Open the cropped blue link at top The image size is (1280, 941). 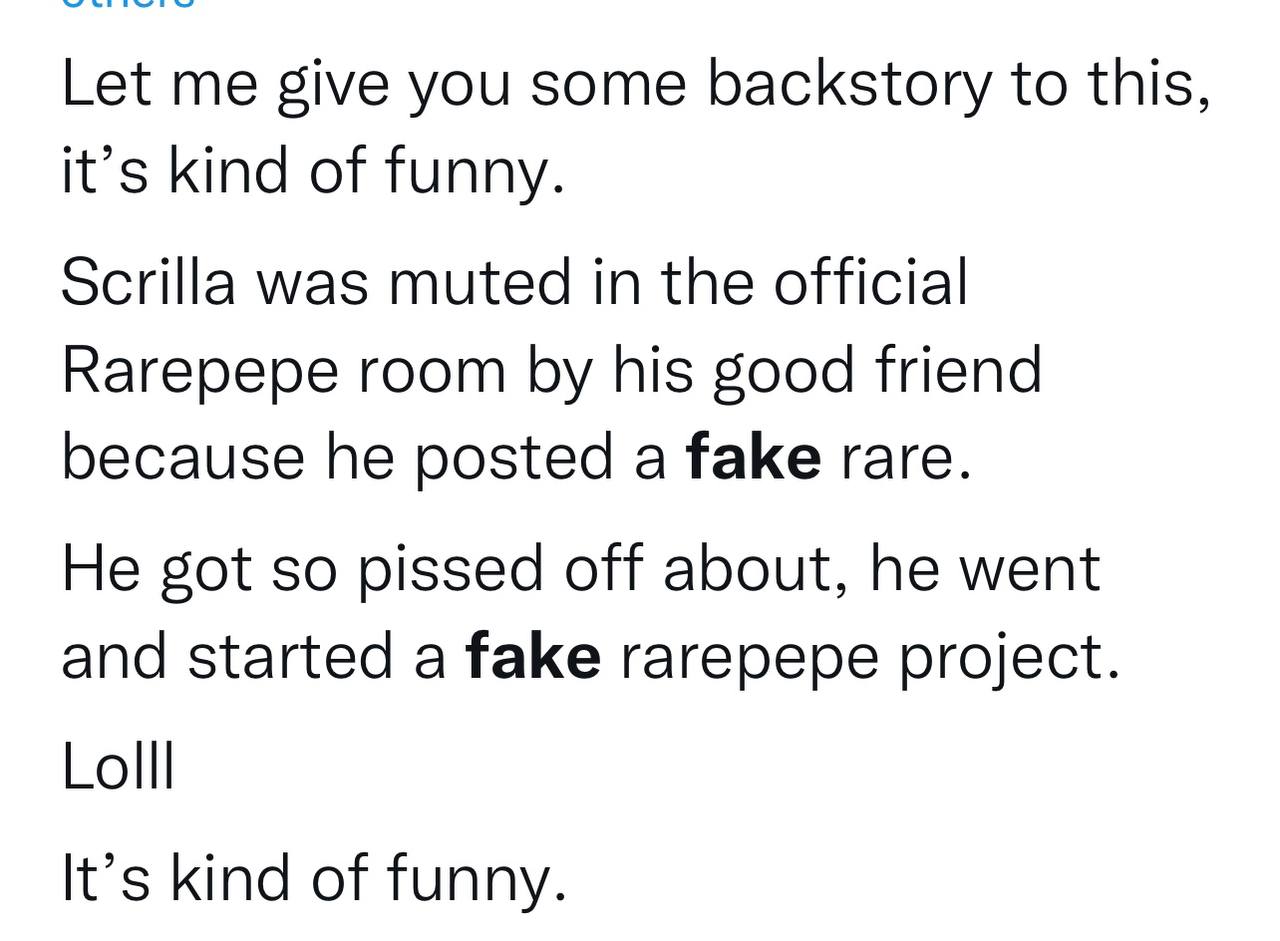pyautogui.click(x=128, y=4)
